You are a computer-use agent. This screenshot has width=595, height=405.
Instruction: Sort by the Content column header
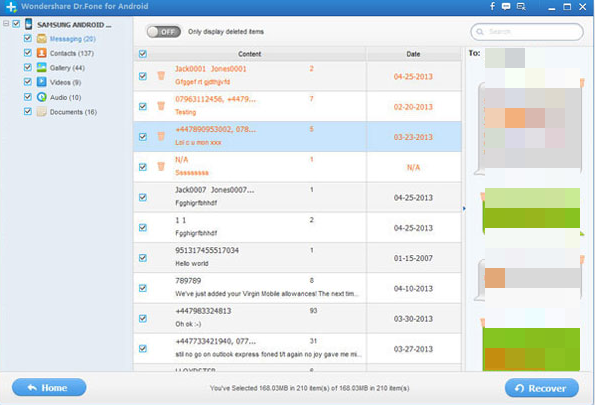point(249,54)
